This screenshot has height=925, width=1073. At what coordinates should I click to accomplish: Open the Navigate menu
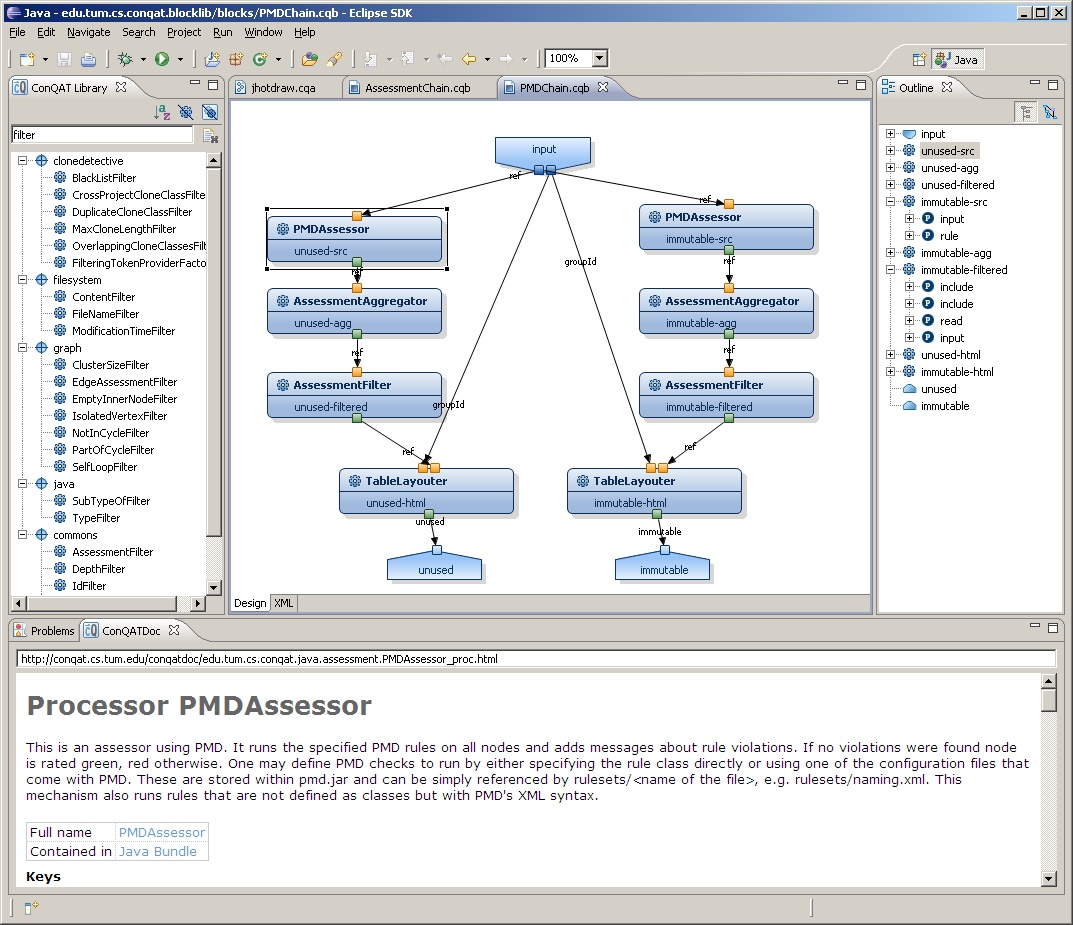click(x=88, y=32)
